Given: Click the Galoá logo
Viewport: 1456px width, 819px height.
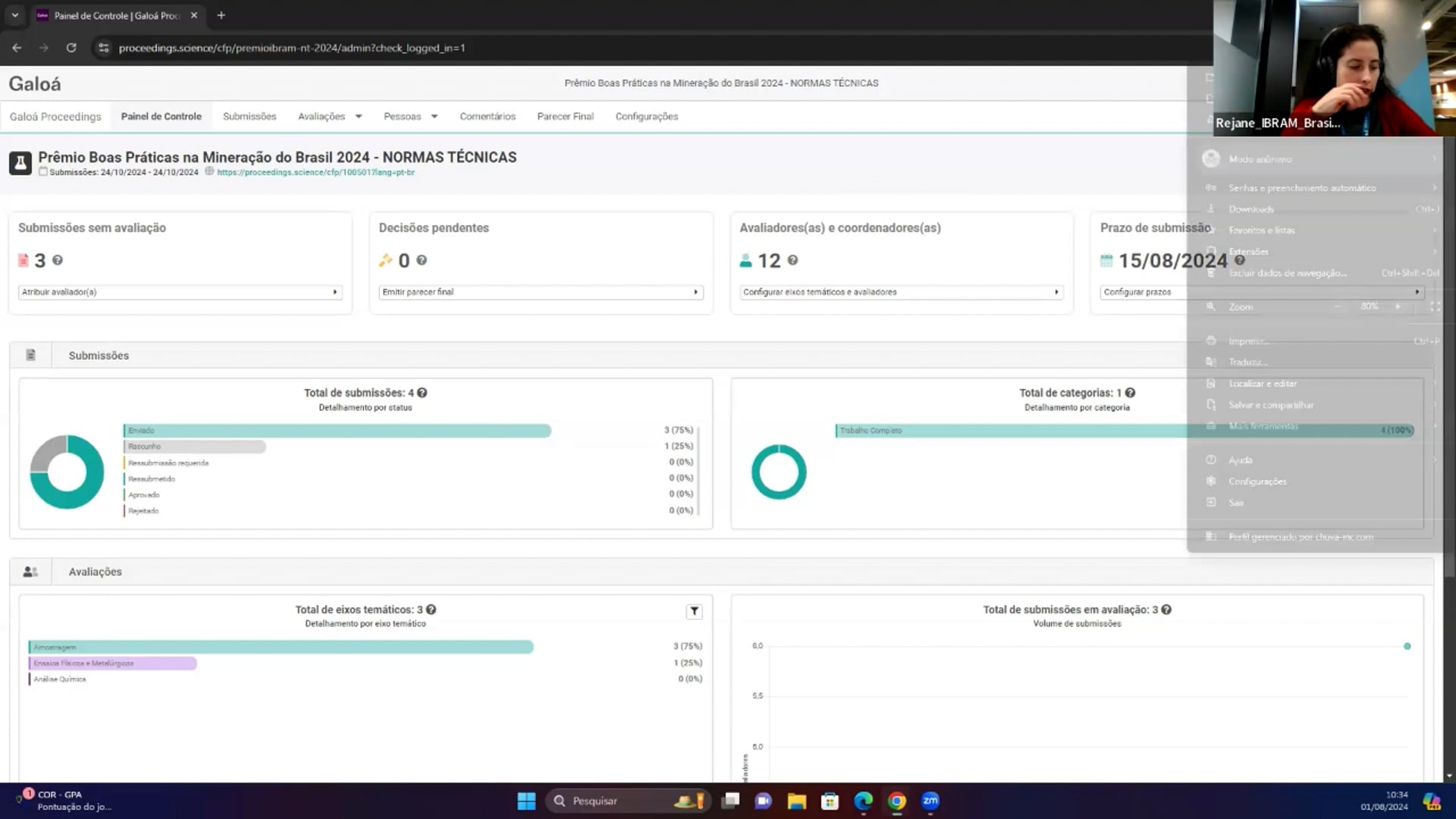Looking at the screenshot, I should tap(35, 83).
